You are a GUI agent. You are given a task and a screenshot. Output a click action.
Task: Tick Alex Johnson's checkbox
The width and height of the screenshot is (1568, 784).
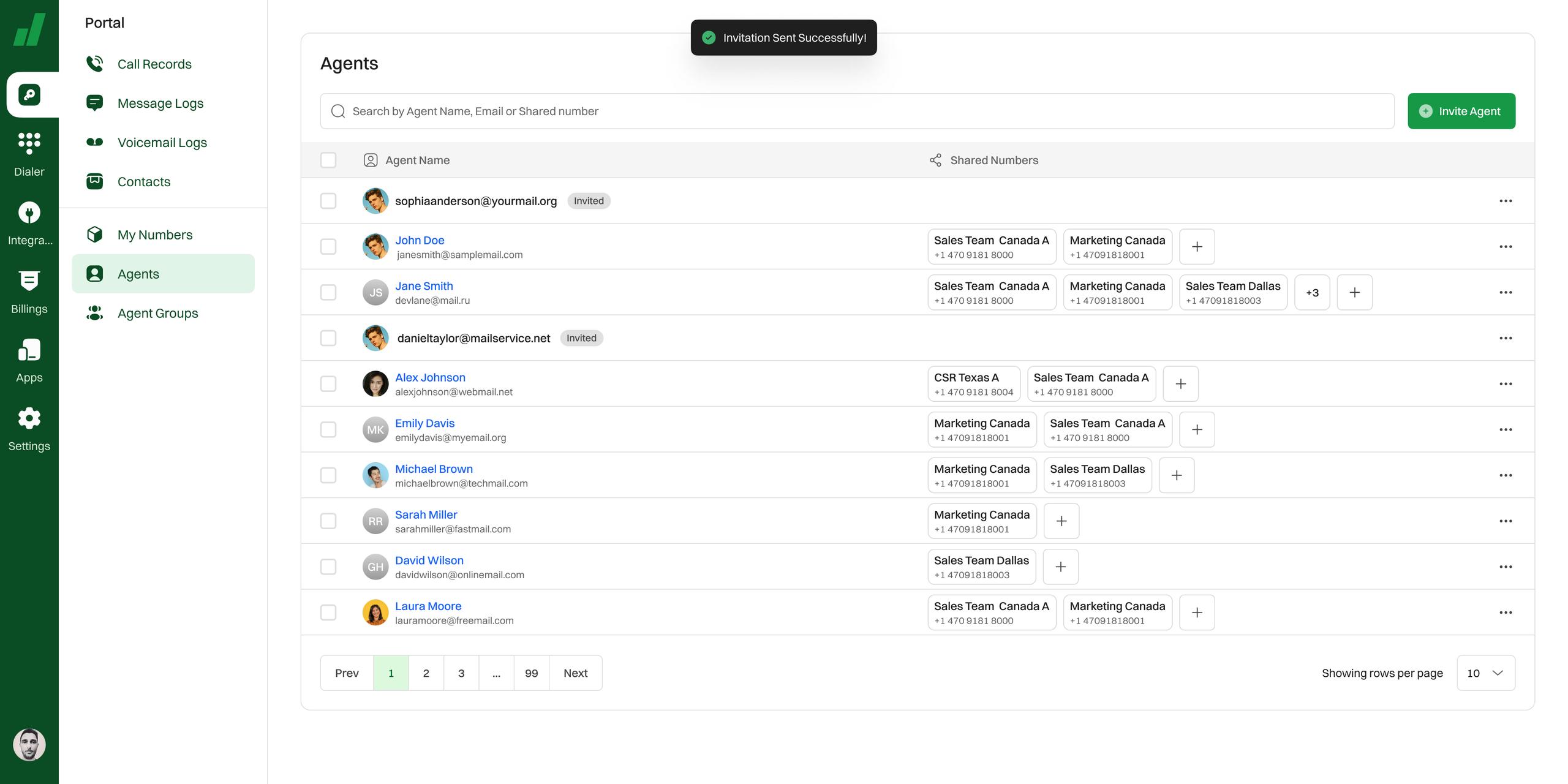pos(328,383)
